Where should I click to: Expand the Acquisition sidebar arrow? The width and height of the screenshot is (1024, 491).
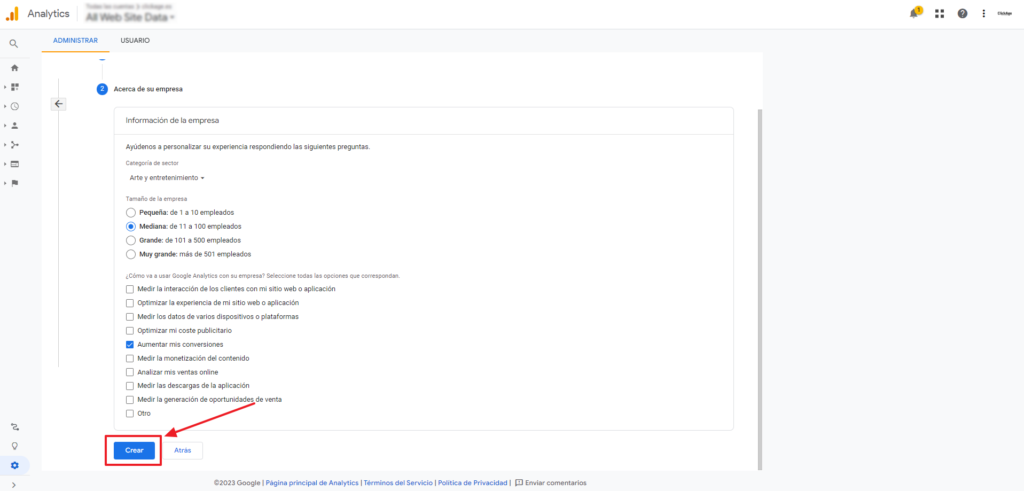click(5, 145)
